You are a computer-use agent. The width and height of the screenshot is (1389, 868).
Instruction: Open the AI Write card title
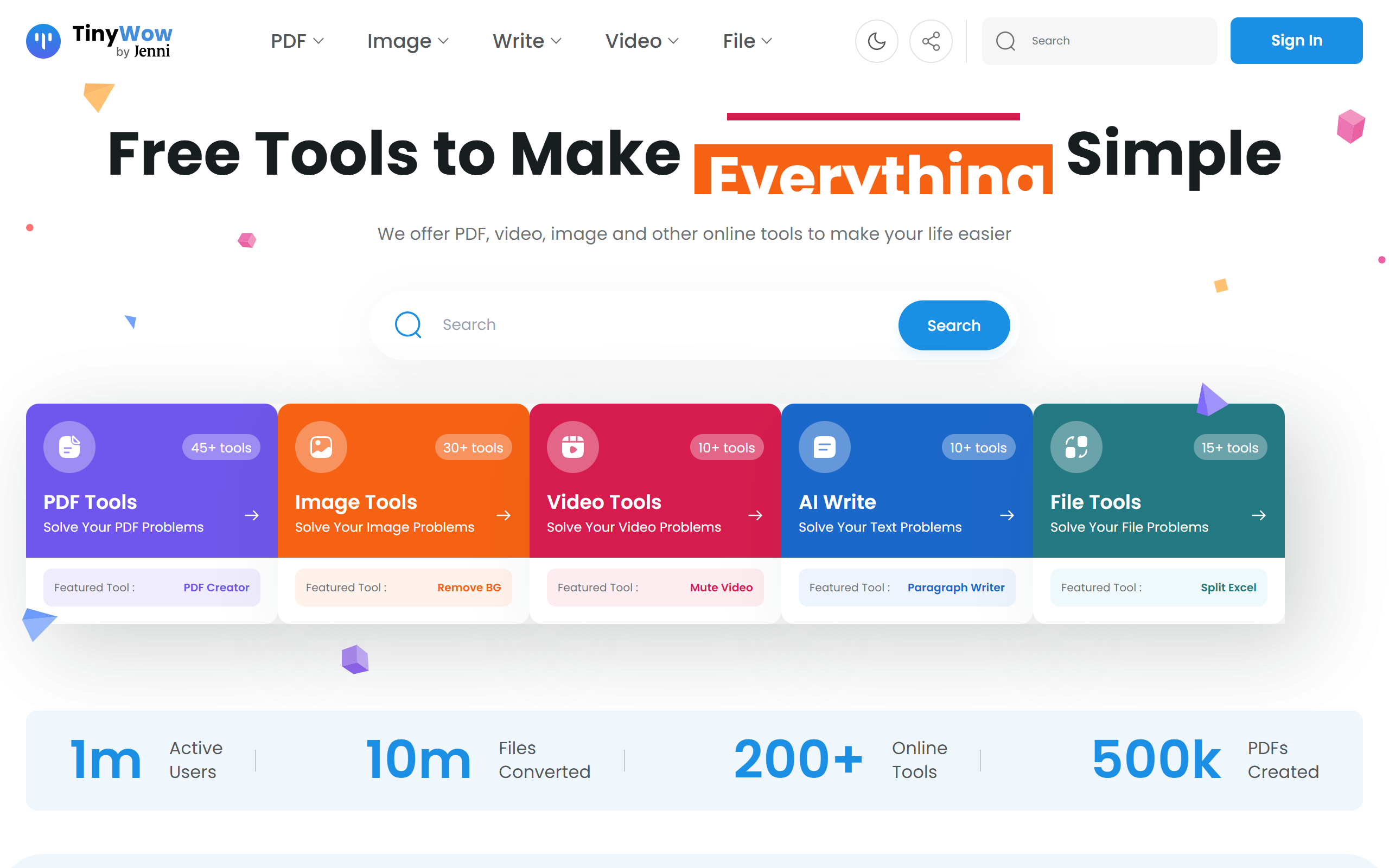[x=837, y=502]
